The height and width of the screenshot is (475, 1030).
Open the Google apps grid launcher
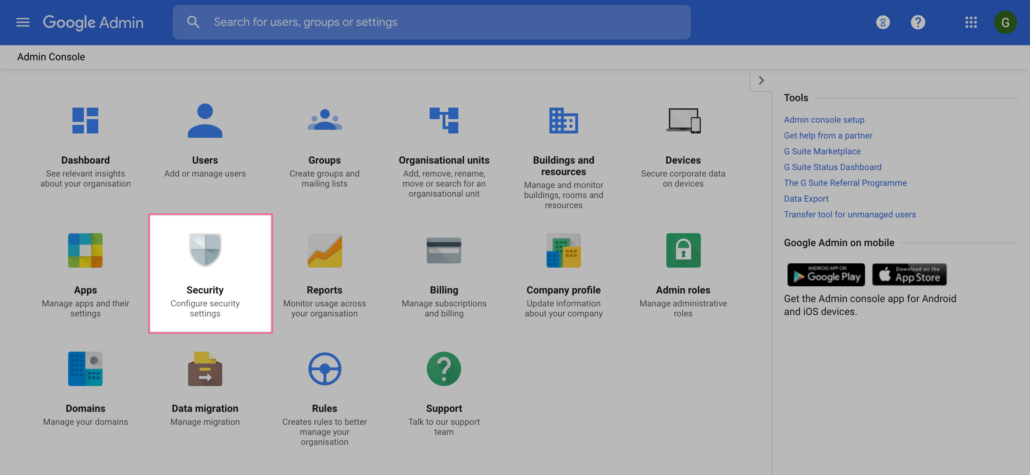click(971, 22)
